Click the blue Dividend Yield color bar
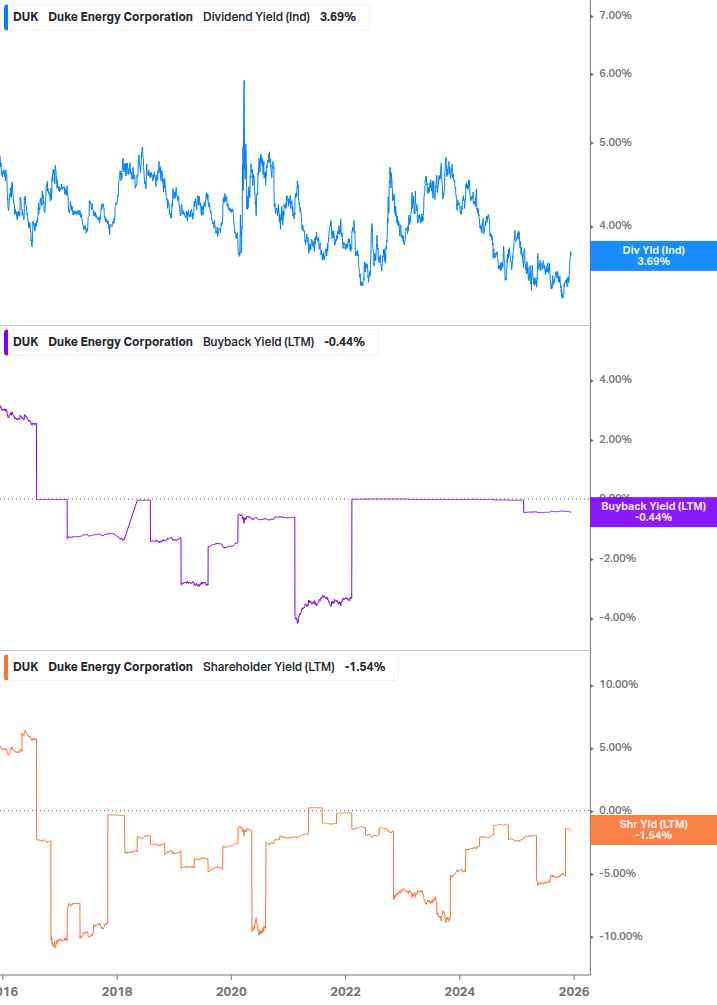 [6, 17]
